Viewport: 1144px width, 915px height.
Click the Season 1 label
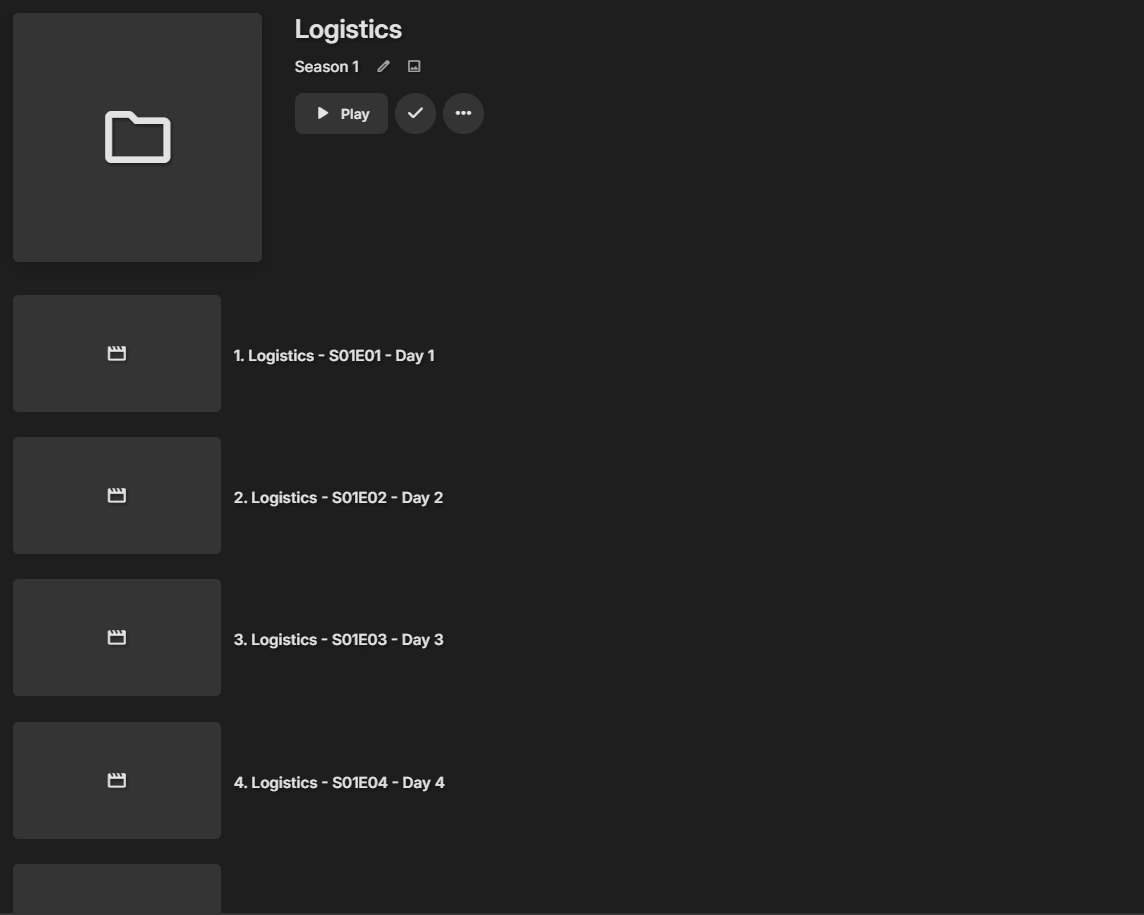tap(327, 66)
